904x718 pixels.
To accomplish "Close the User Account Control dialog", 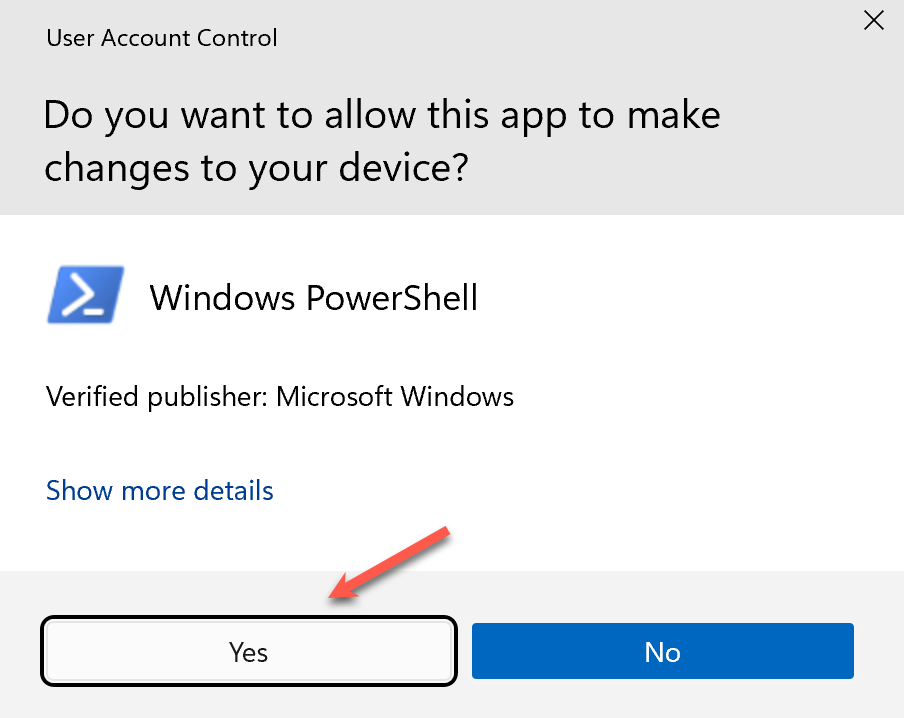I will 873,20.
